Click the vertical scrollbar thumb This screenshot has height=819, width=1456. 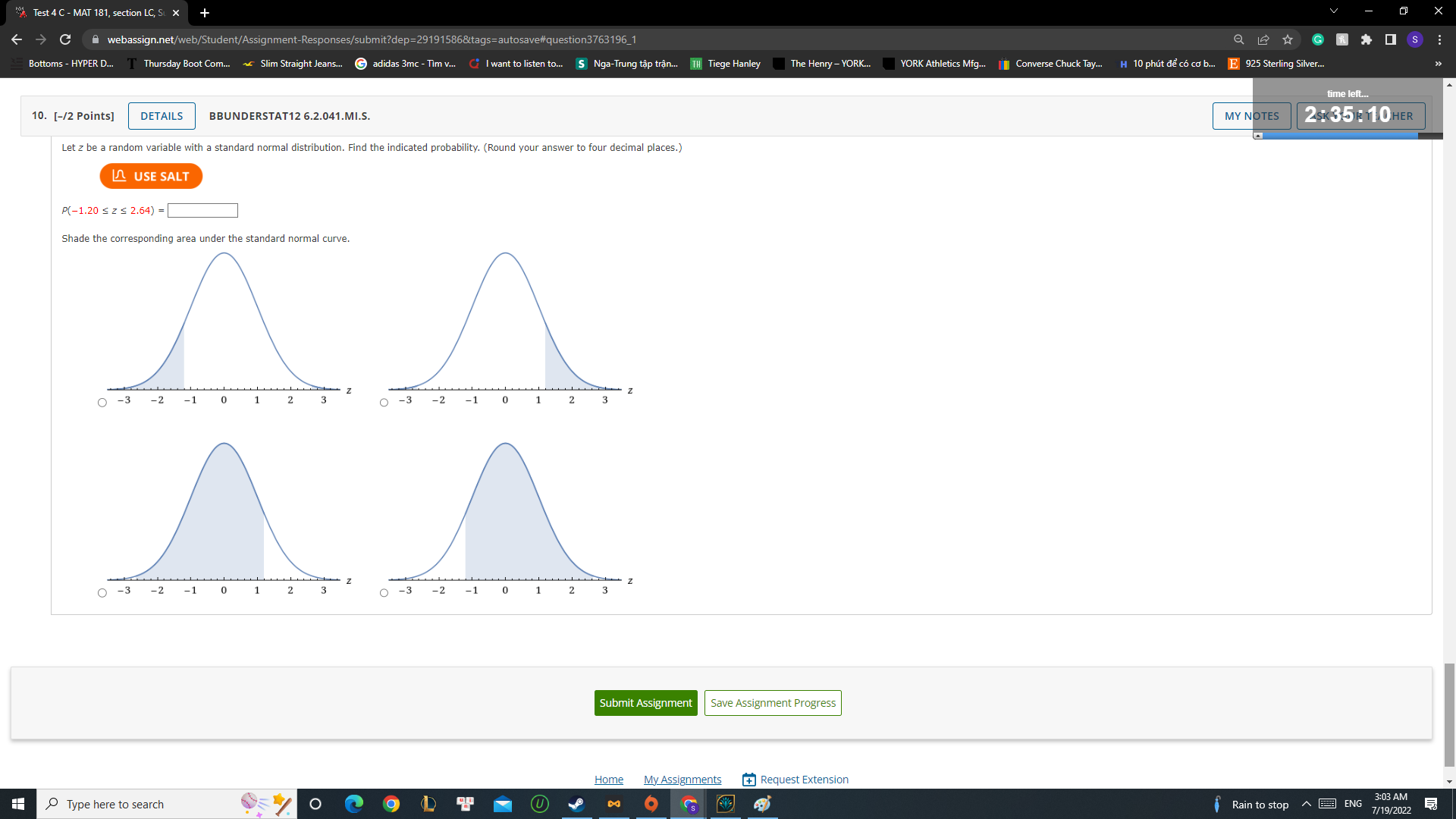(1448, 713)
